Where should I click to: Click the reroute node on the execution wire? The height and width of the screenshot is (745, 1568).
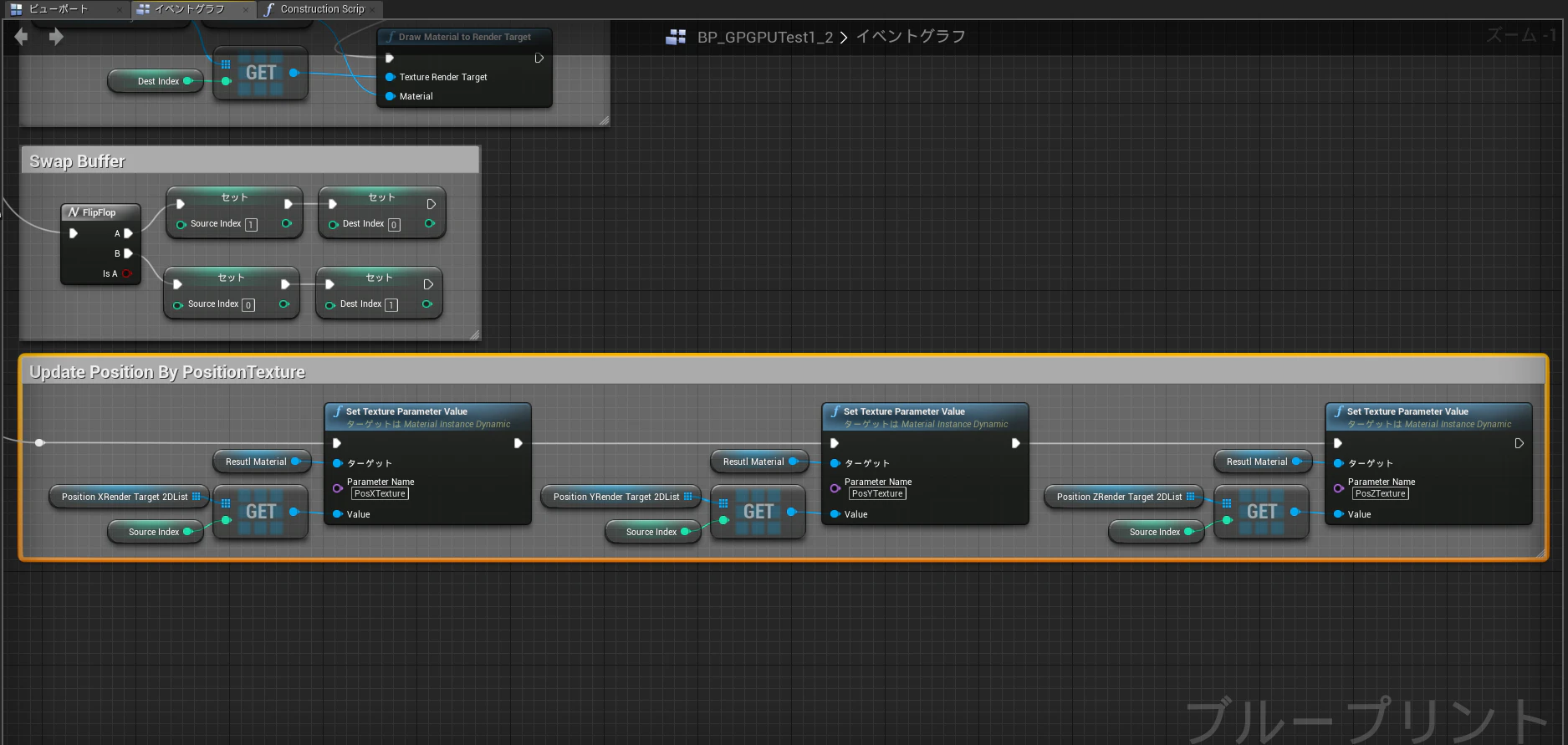pyautogui.click(x=39, y=442)
